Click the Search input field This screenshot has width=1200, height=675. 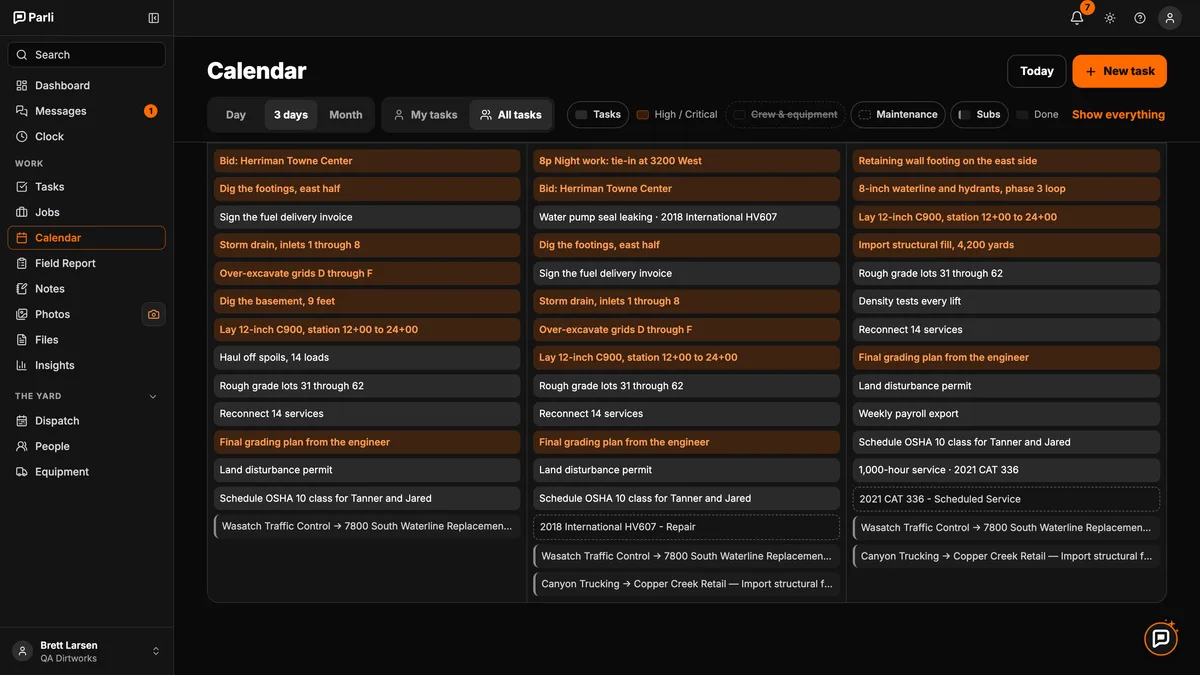tap(86, 55)
